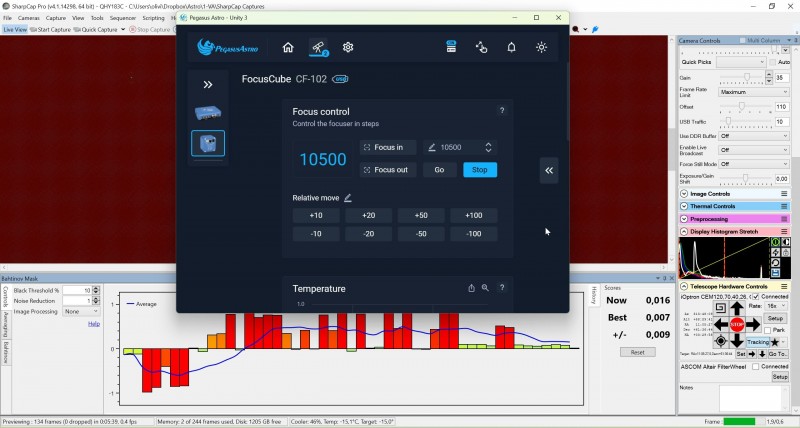
Task: Open the Pegasus Astro home page icon
Action: click(288, 47)
